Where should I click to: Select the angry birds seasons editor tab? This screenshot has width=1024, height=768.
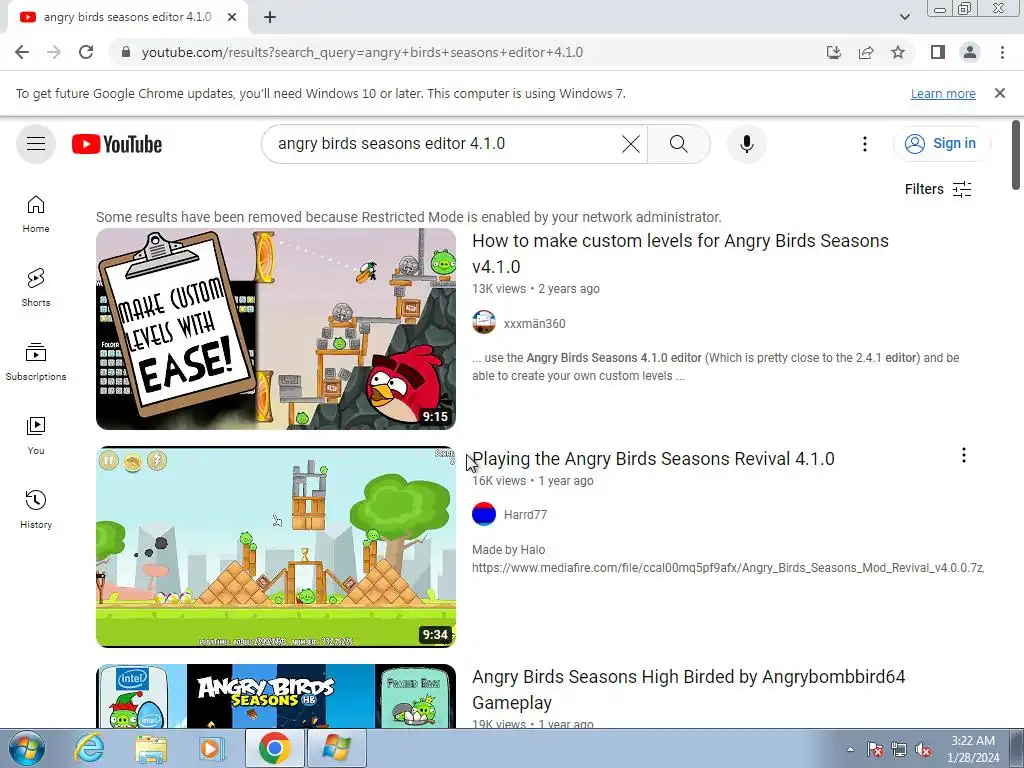pyautogui.click(x=127, y=18)
